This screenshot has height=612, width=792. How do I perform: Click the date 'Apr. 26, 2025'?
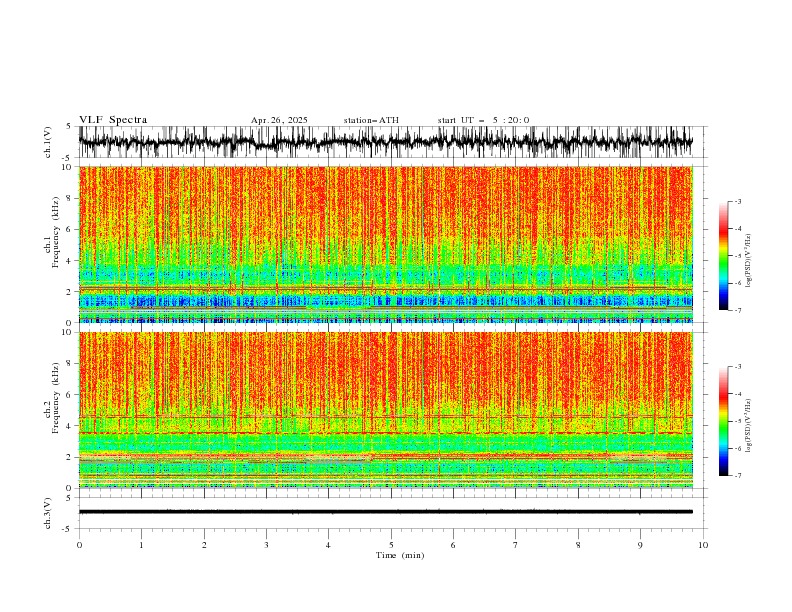[x=279, y=120]
